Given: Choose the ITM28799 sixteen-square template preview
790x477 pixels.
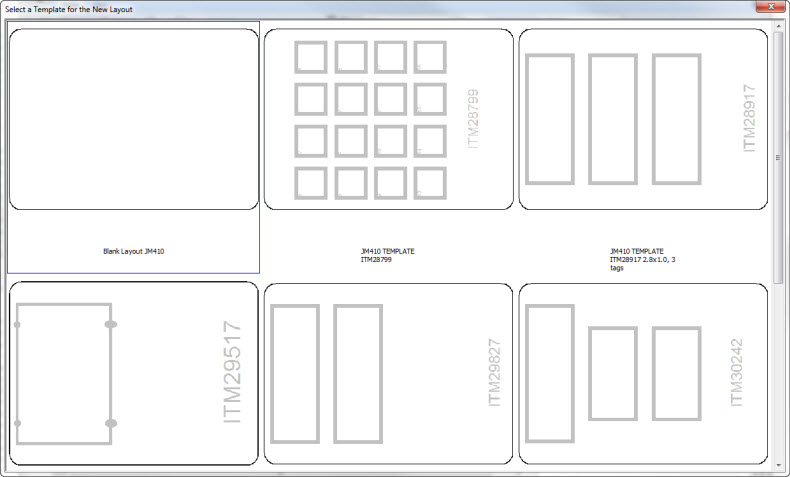Looking at the screenshot, I should tap(388, 119).
